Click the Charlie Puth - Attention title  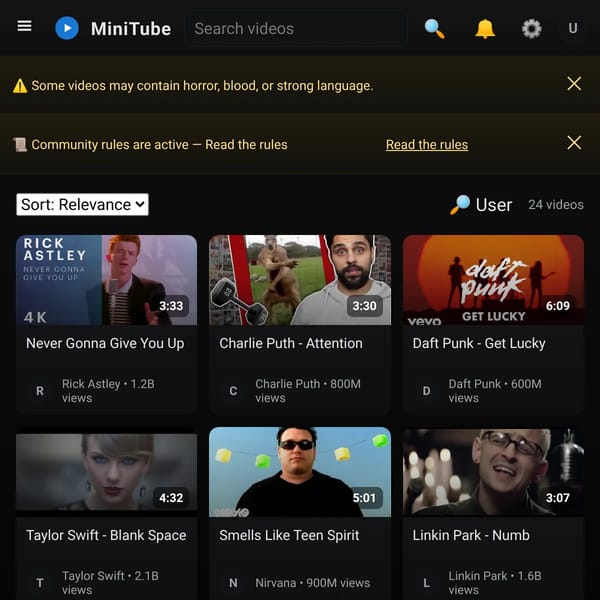(x=291, y=344)
